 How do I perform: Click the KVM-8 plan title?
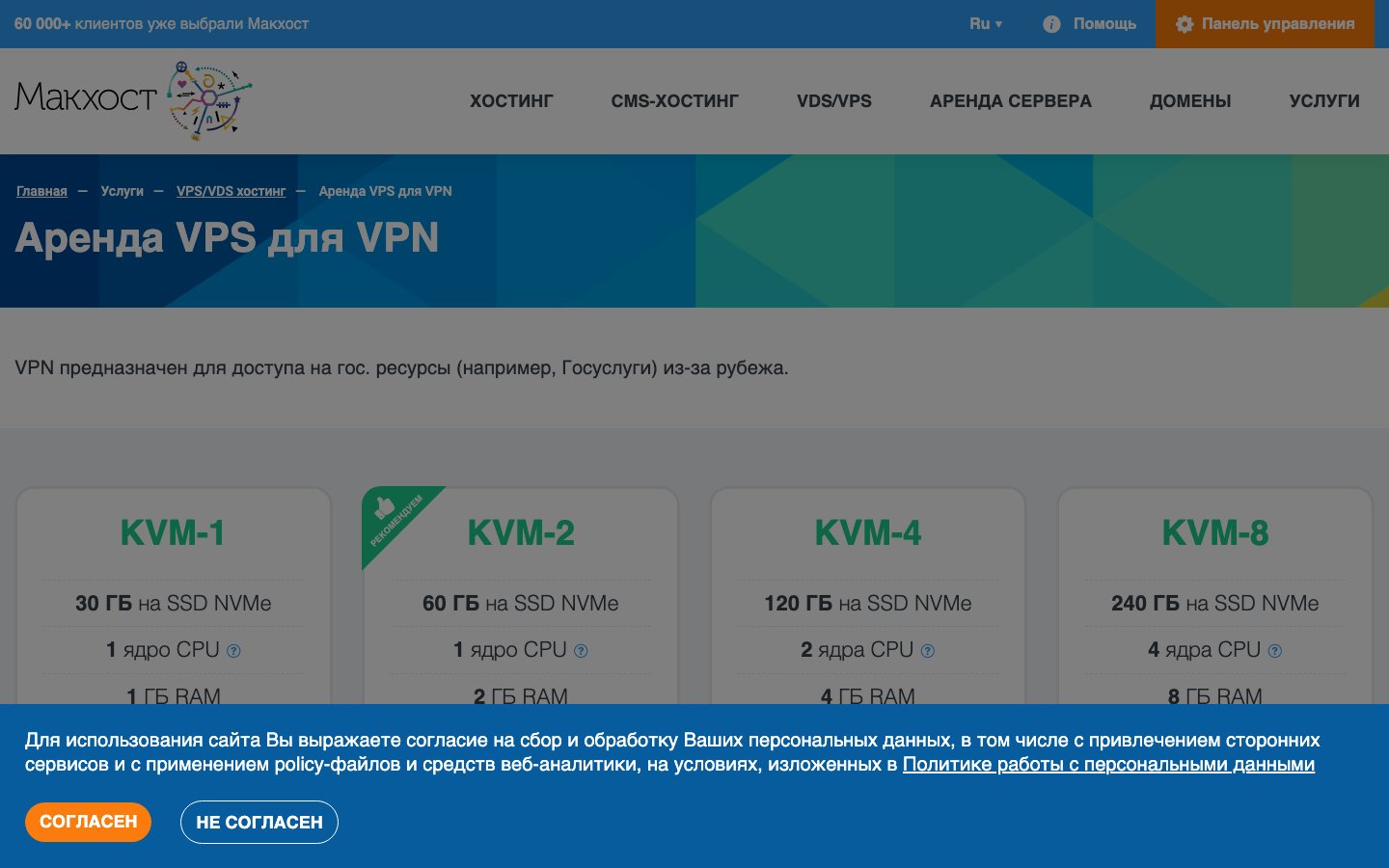1215,533
